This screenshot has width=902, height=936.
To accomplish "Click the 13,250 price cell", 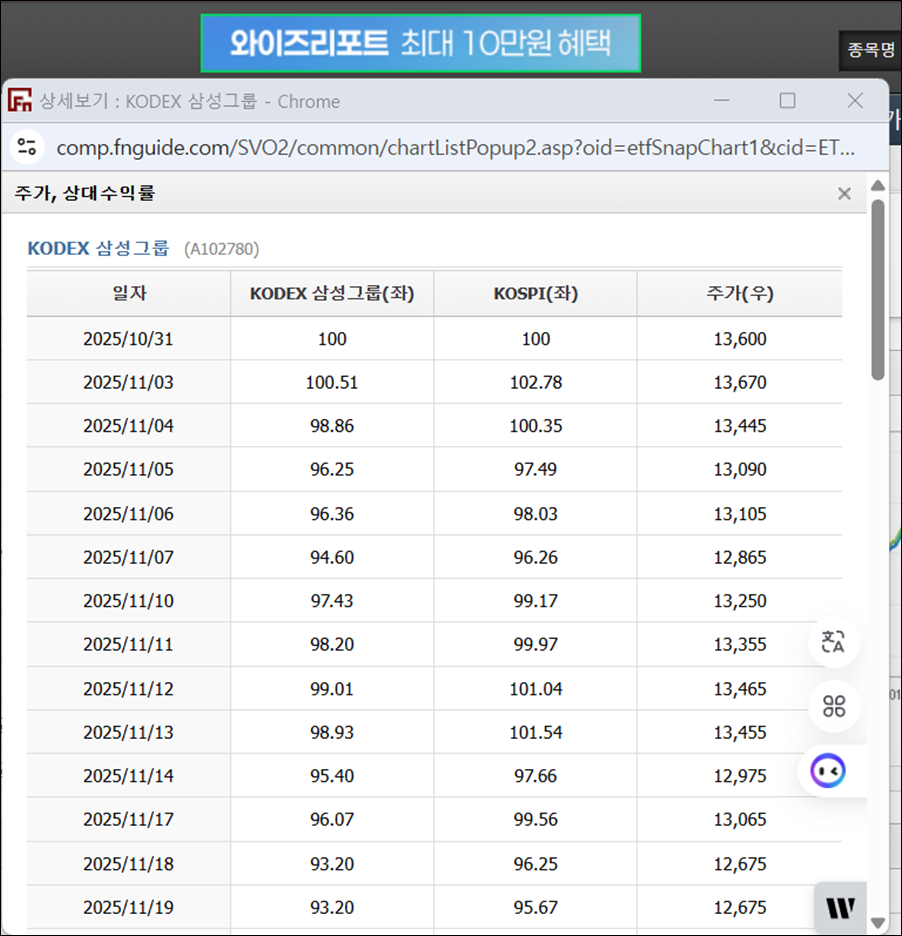I will click(740, 601).
